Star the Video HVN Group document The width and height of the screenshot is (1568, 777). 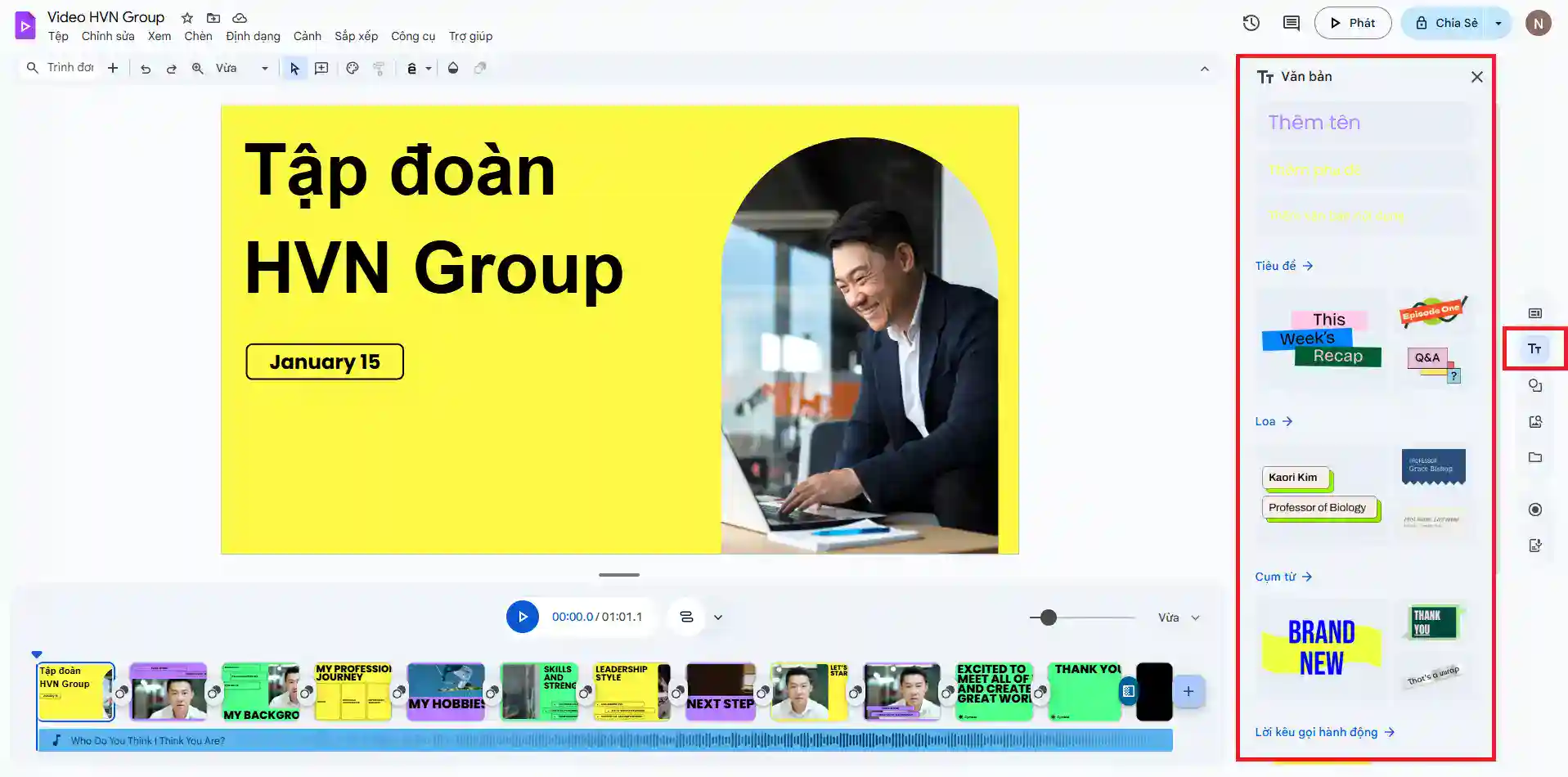pos(187,17)
